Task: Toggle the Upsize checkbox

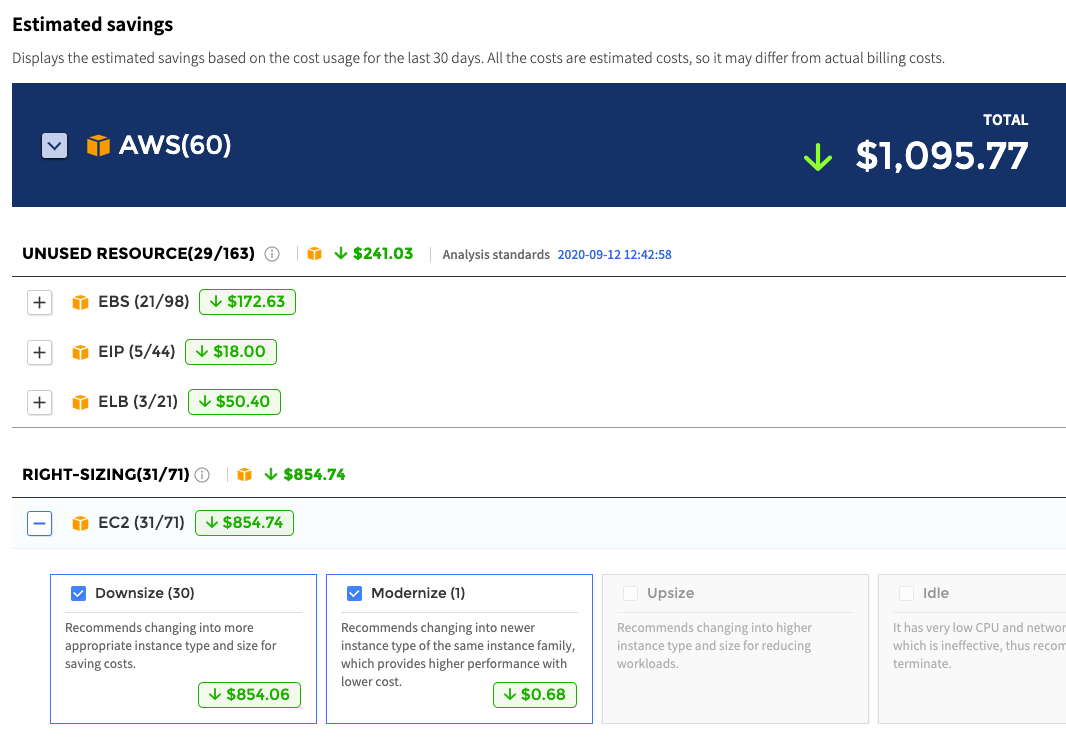Action: coord(630,594)
